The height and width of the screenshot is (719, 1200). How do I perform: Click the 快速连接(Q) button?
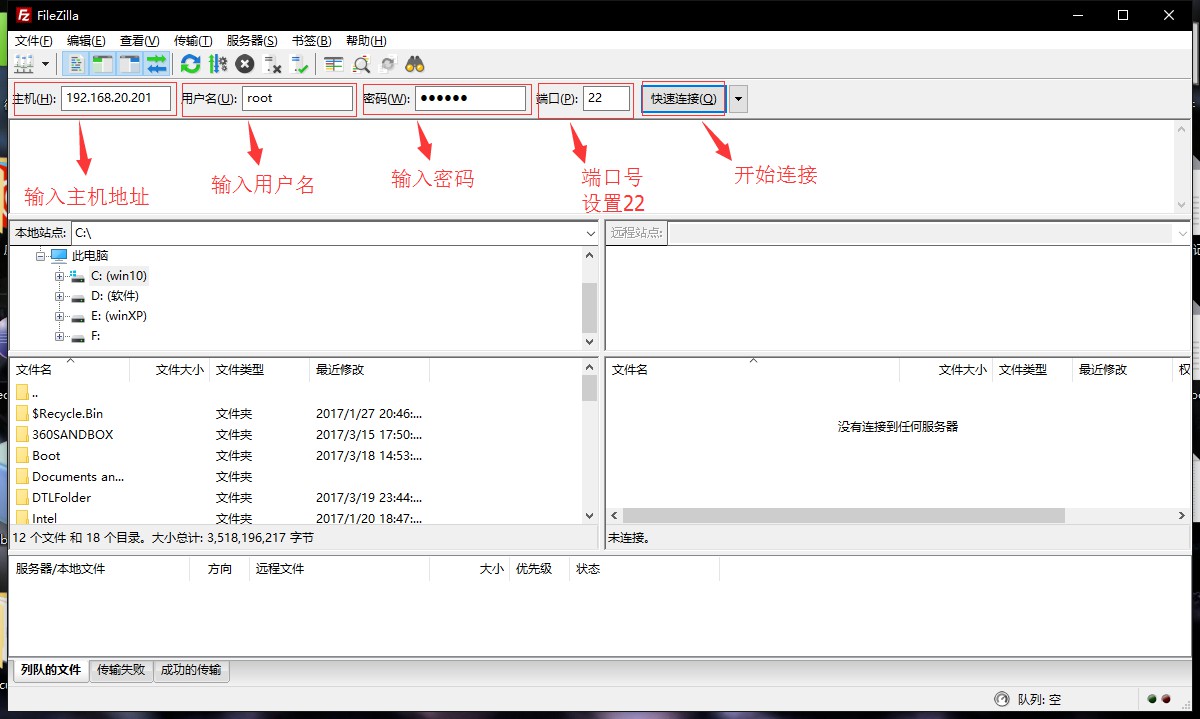[684, 99]
